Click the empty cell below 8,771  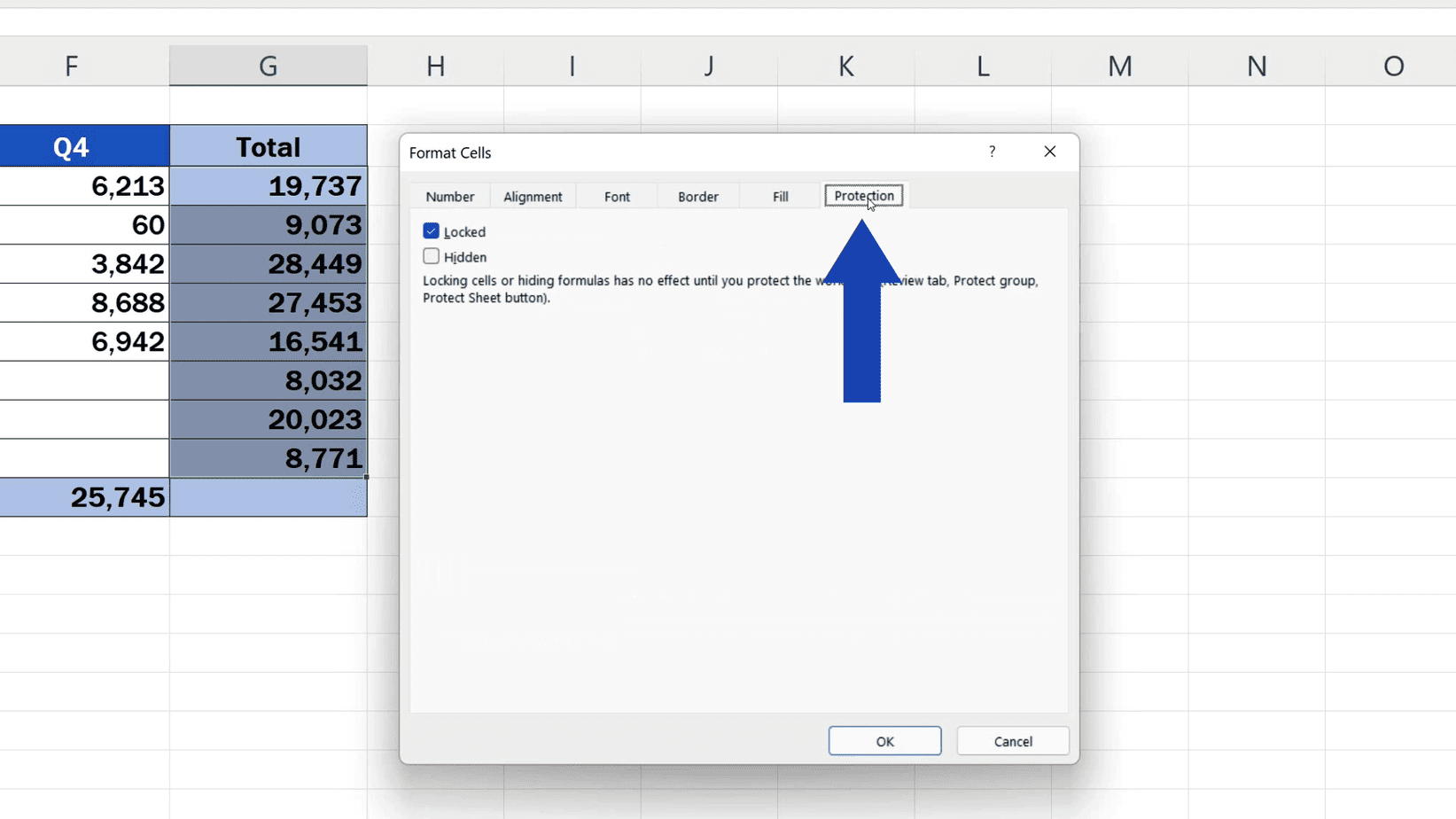pos(268,497)
